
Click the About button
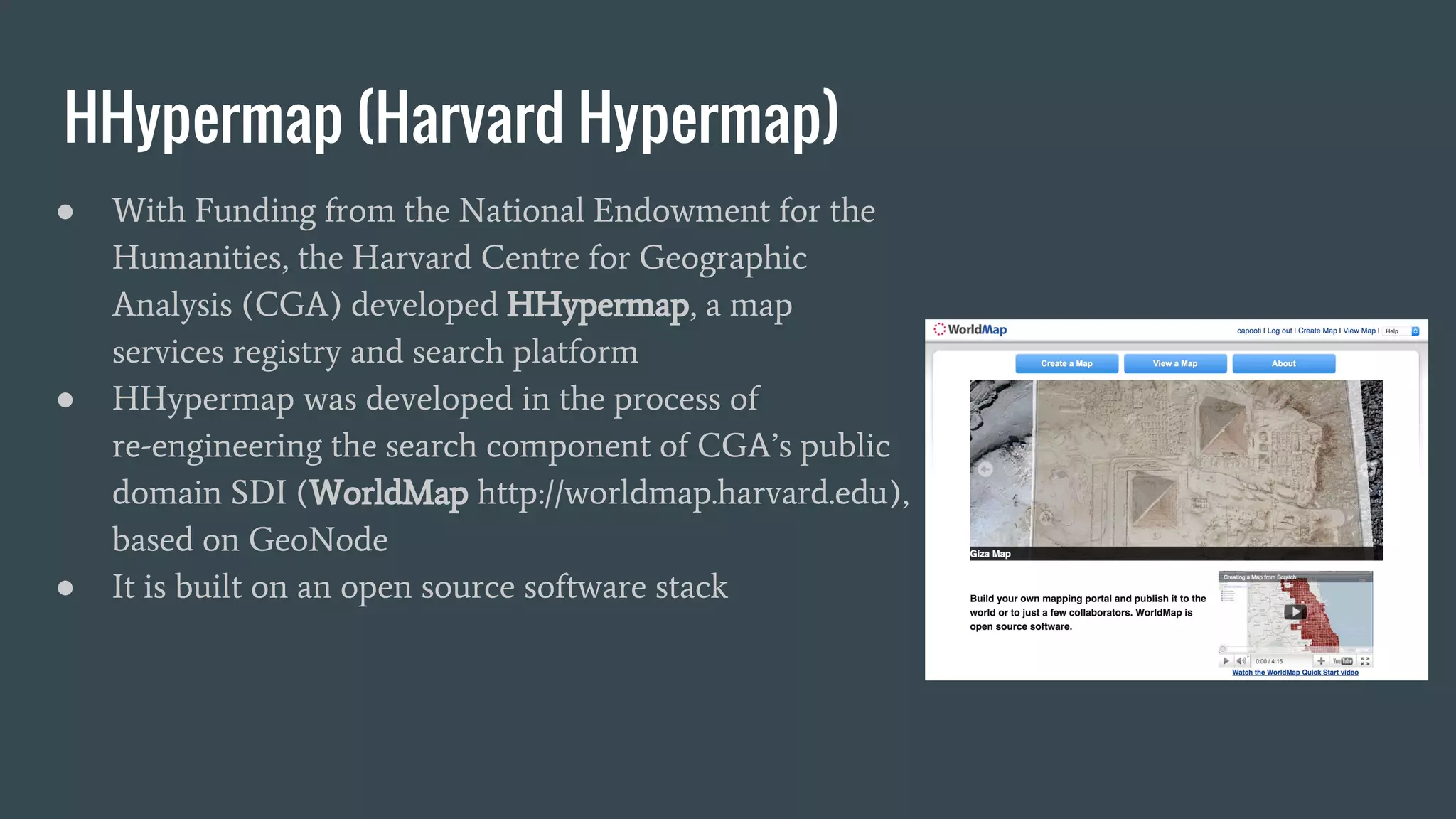[x=1284, y=363]
